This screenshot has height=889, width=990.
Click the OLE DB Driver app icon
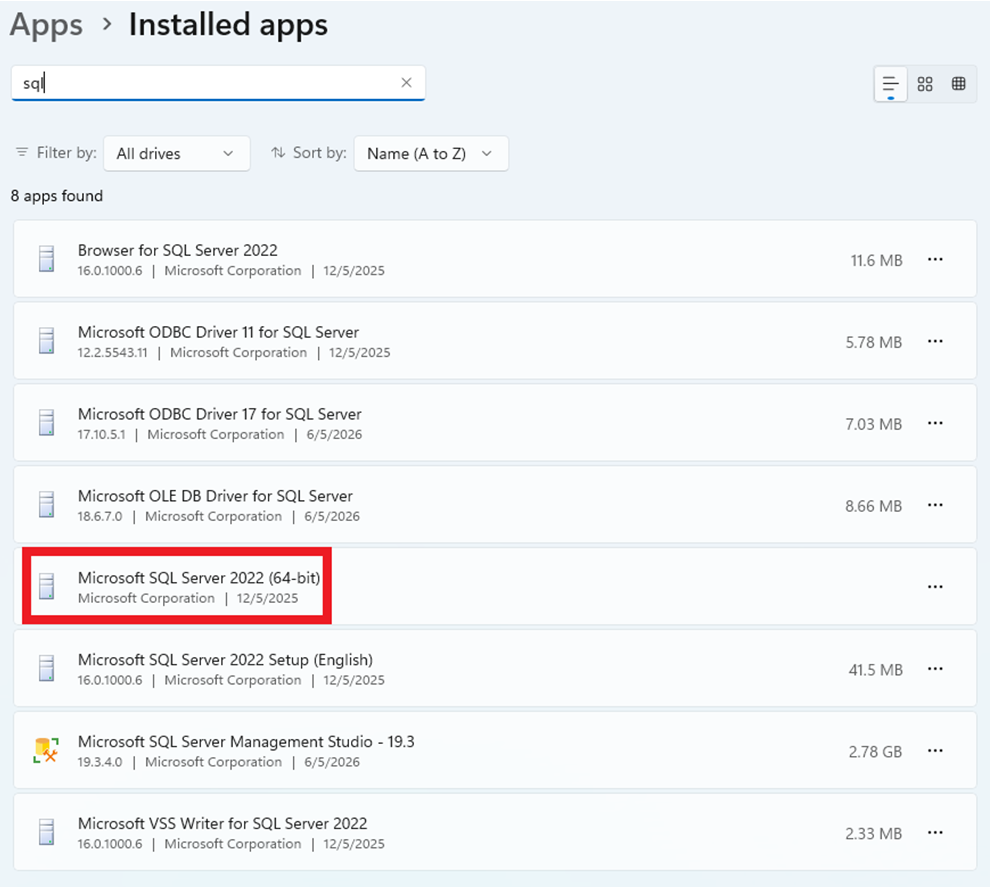click(x=47, y=504)
